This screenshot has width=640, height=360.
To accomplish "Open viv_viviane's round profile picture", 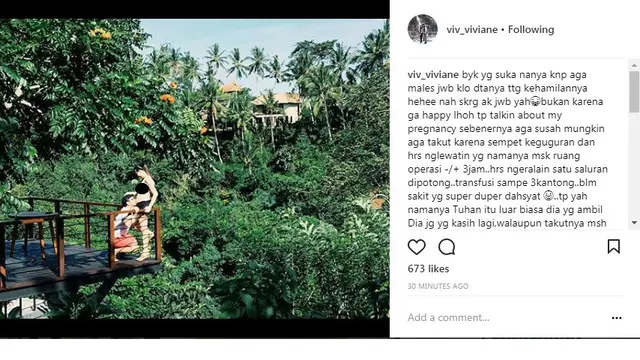I will (x=422, y=29).
